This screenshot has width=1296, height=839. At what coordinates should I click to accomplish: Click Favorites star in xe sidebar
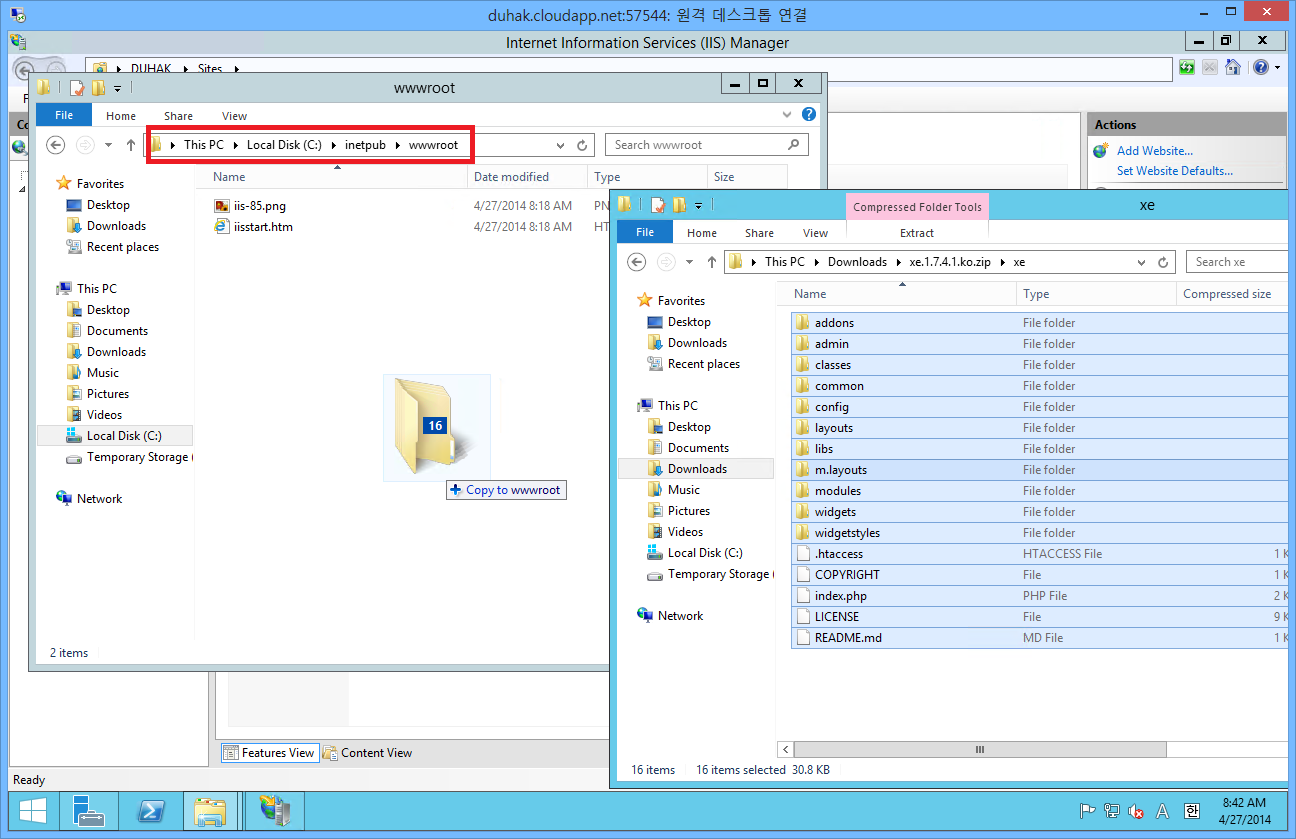point(645,301)
